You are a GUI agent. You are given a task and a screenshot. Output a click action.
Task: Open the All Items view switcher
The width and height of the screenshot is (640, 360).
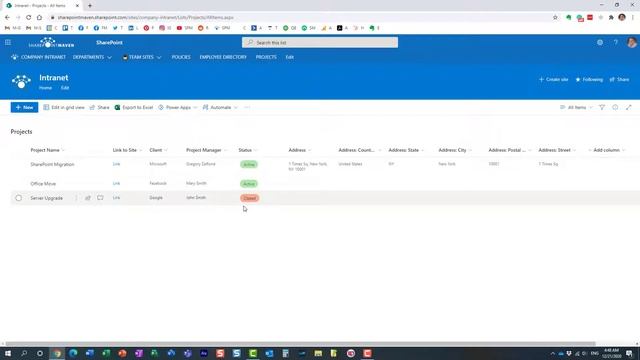pos(576,107)
